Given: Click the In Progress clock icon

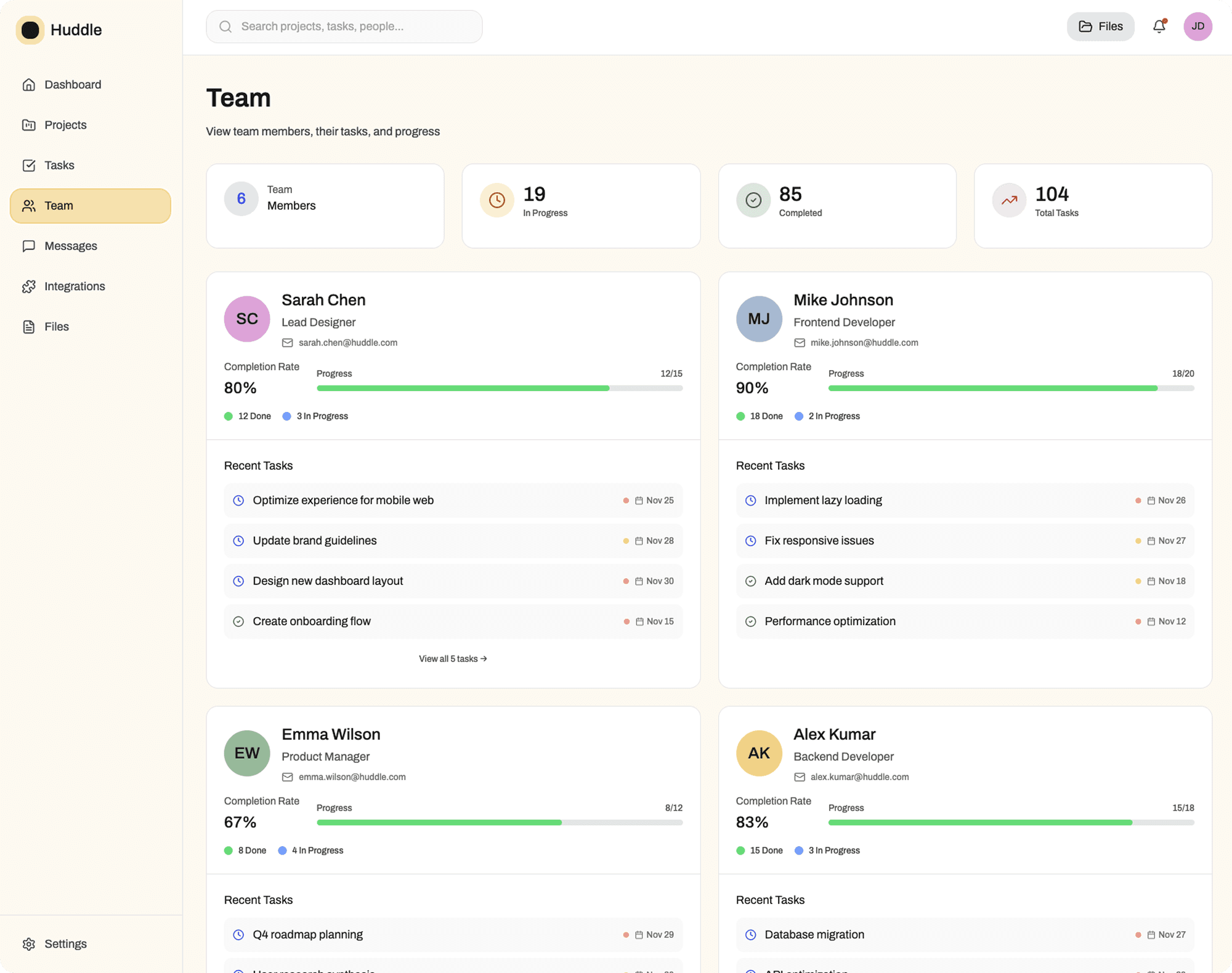Looking at the screenshot, I should click(496, 200).
